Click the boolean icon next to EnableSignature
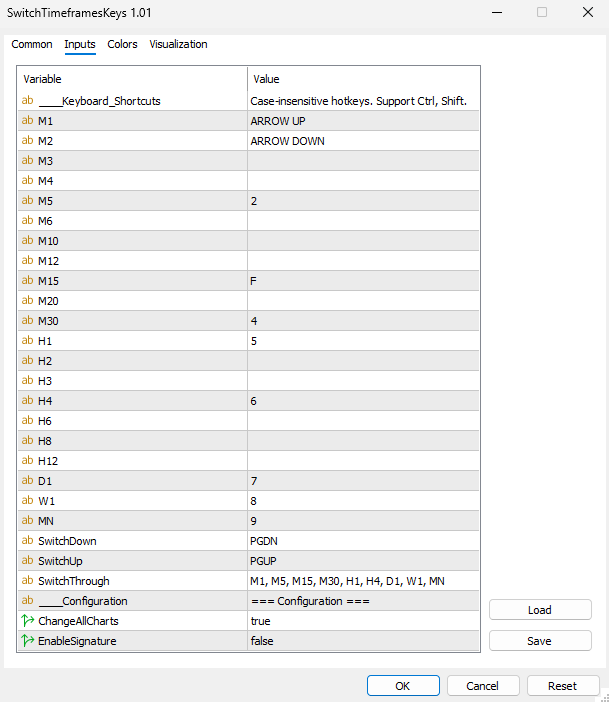The width and height of the screenshot is (609, 702). pos(27,641)
